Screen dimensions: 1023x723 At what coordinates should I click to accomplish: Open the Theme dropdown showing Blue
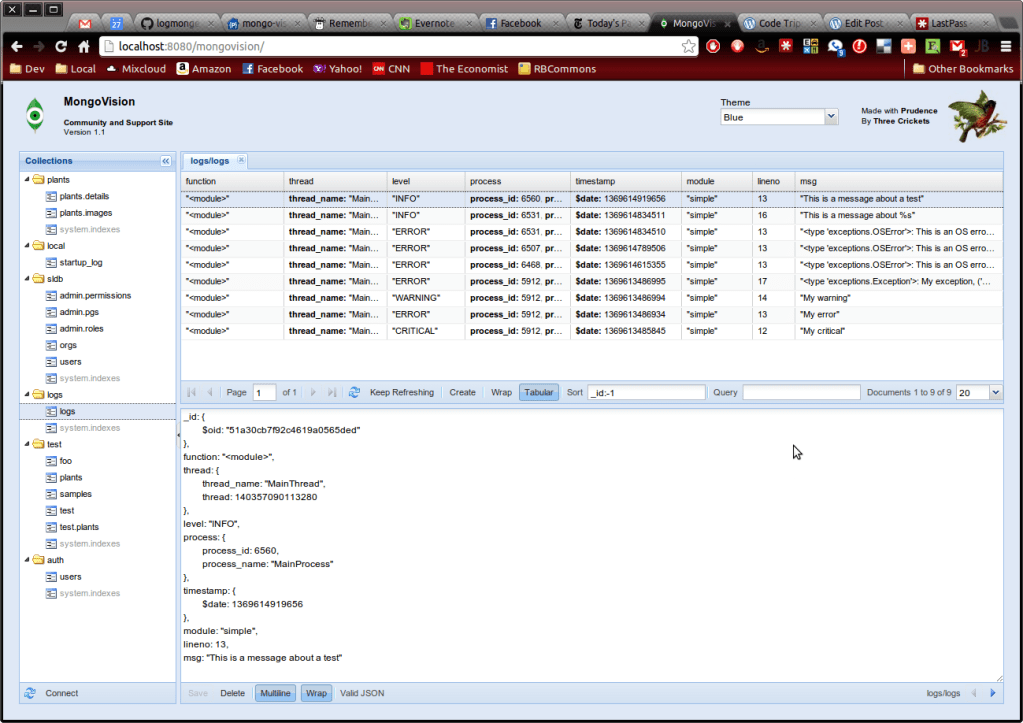coord(779,117)
